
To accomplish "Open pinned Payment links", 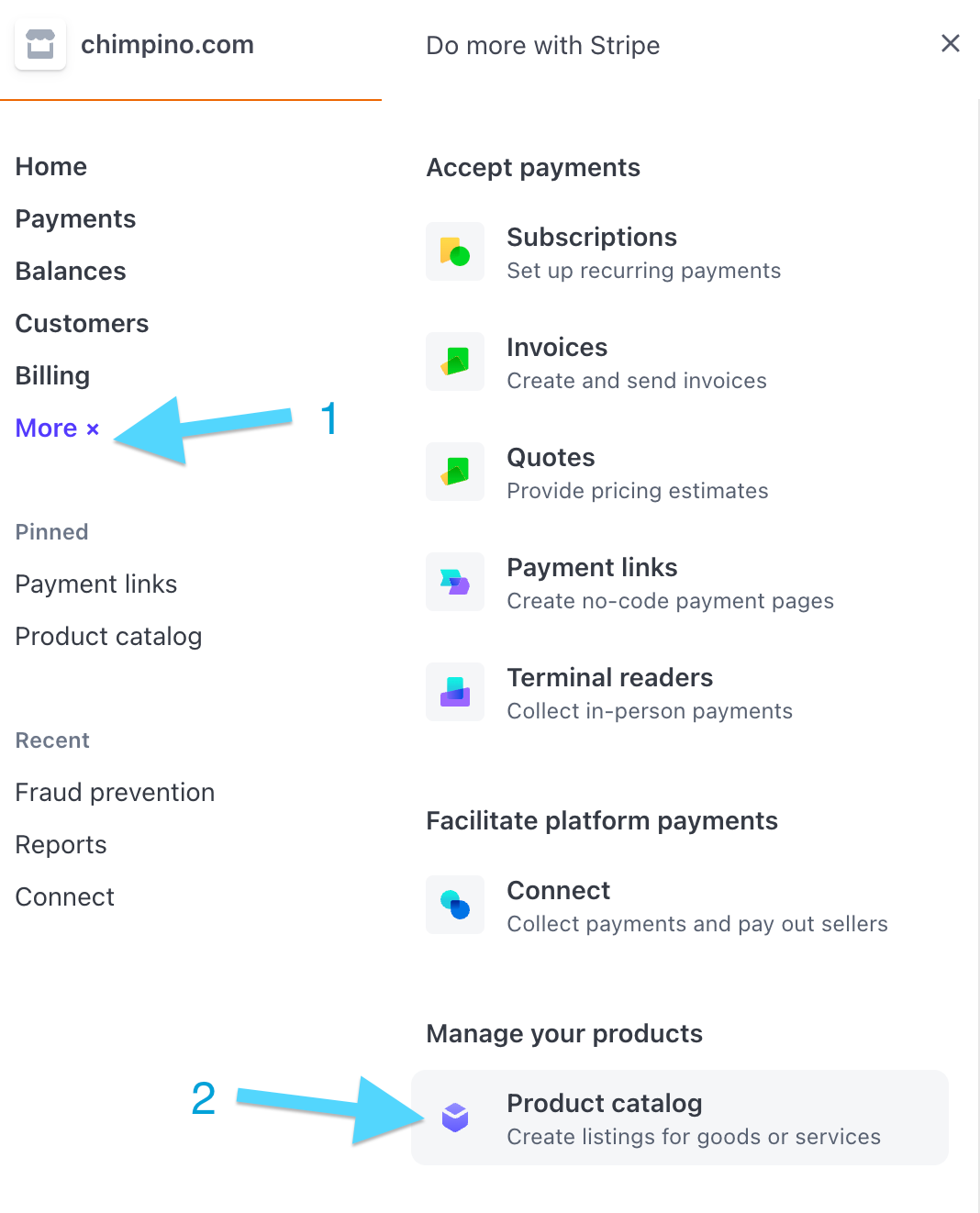I will pyautogui.click(x=96, y=584).
